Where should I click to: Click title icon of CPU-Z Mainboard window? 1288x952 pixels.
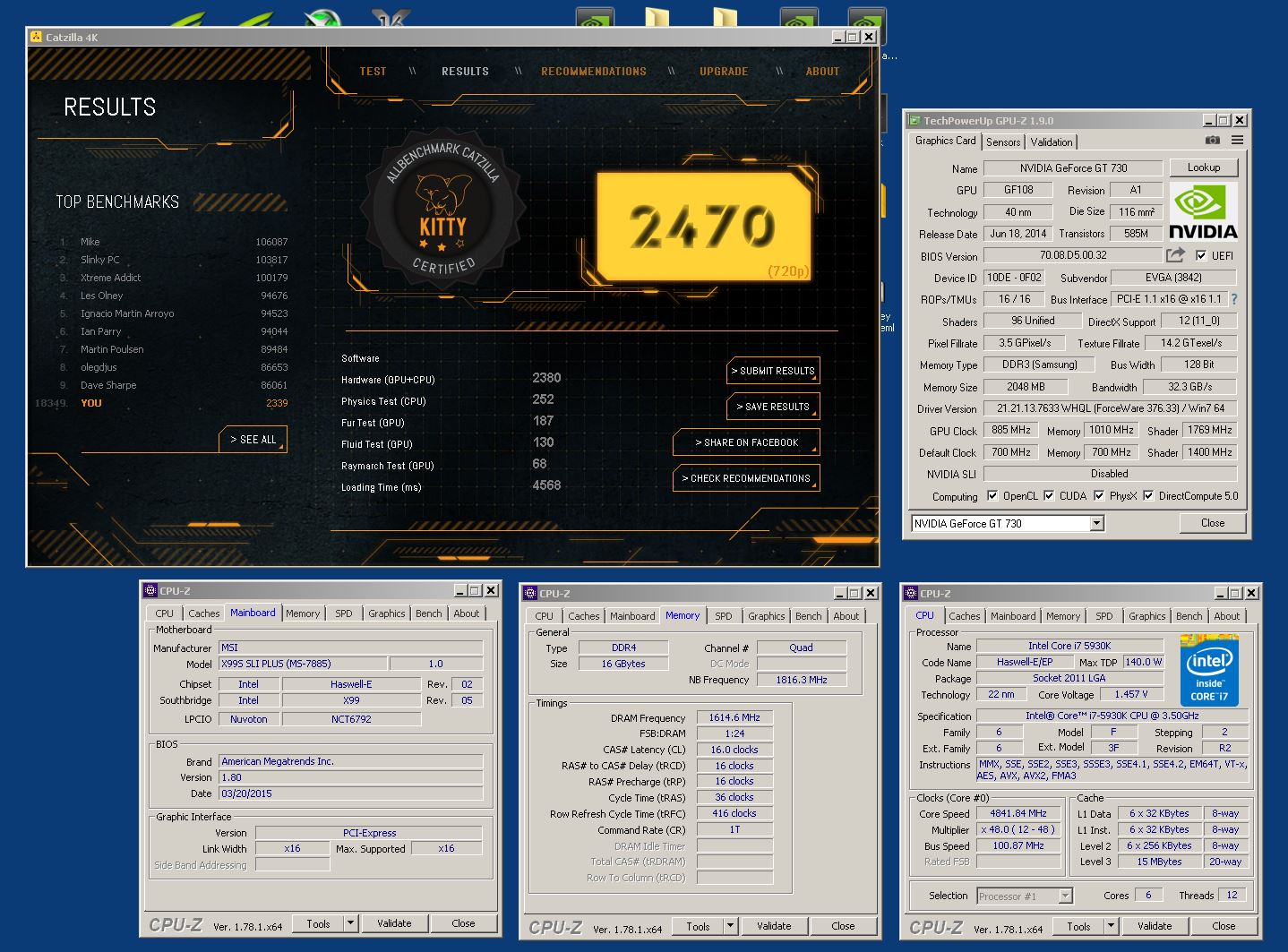tap(150, 591)
